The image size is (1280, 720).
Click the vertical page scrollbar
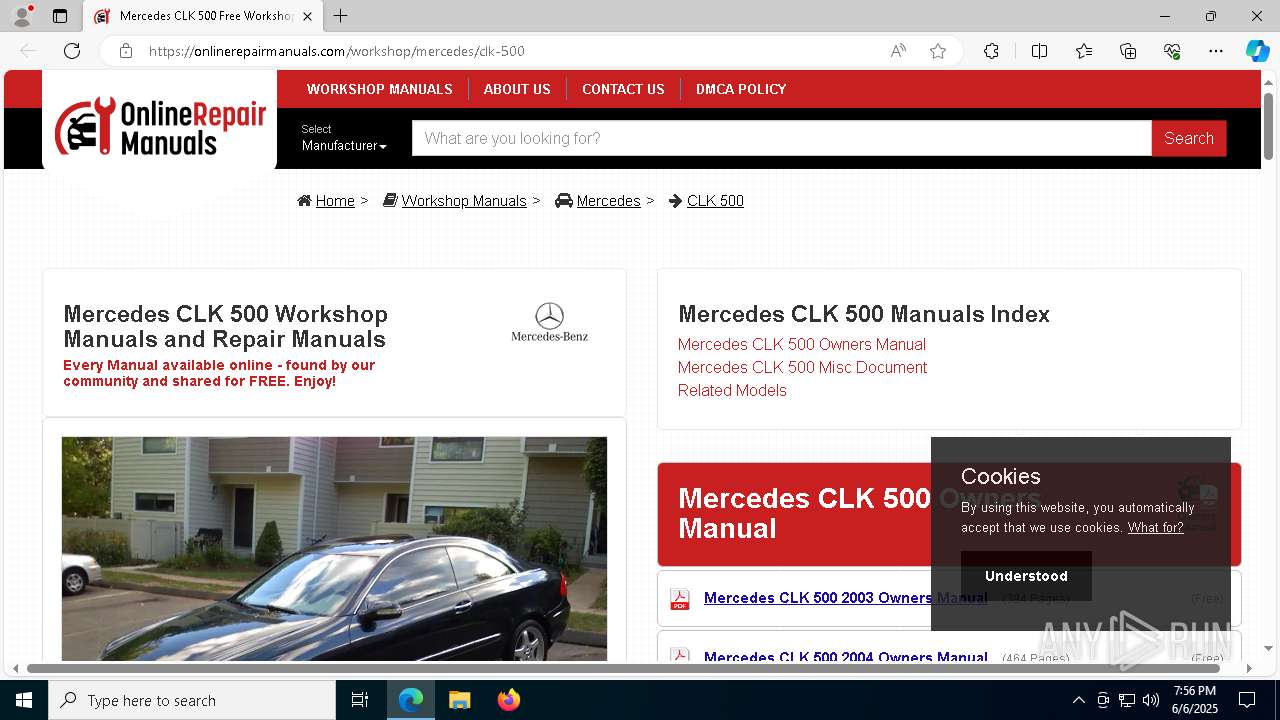coord(1268,125)
